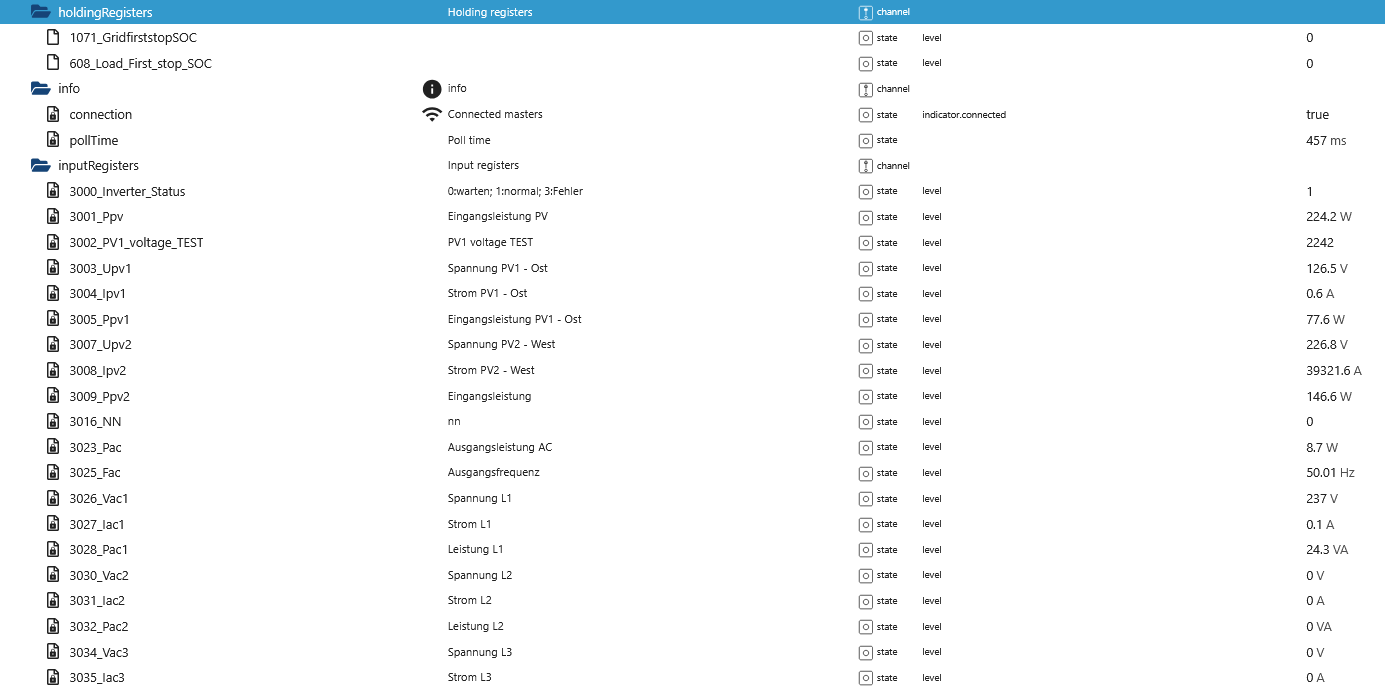Screen dimensions: 1385x691
Task: Click the 39321.6 A value of 3008_Ipv2
Action: click(1333, 370)
